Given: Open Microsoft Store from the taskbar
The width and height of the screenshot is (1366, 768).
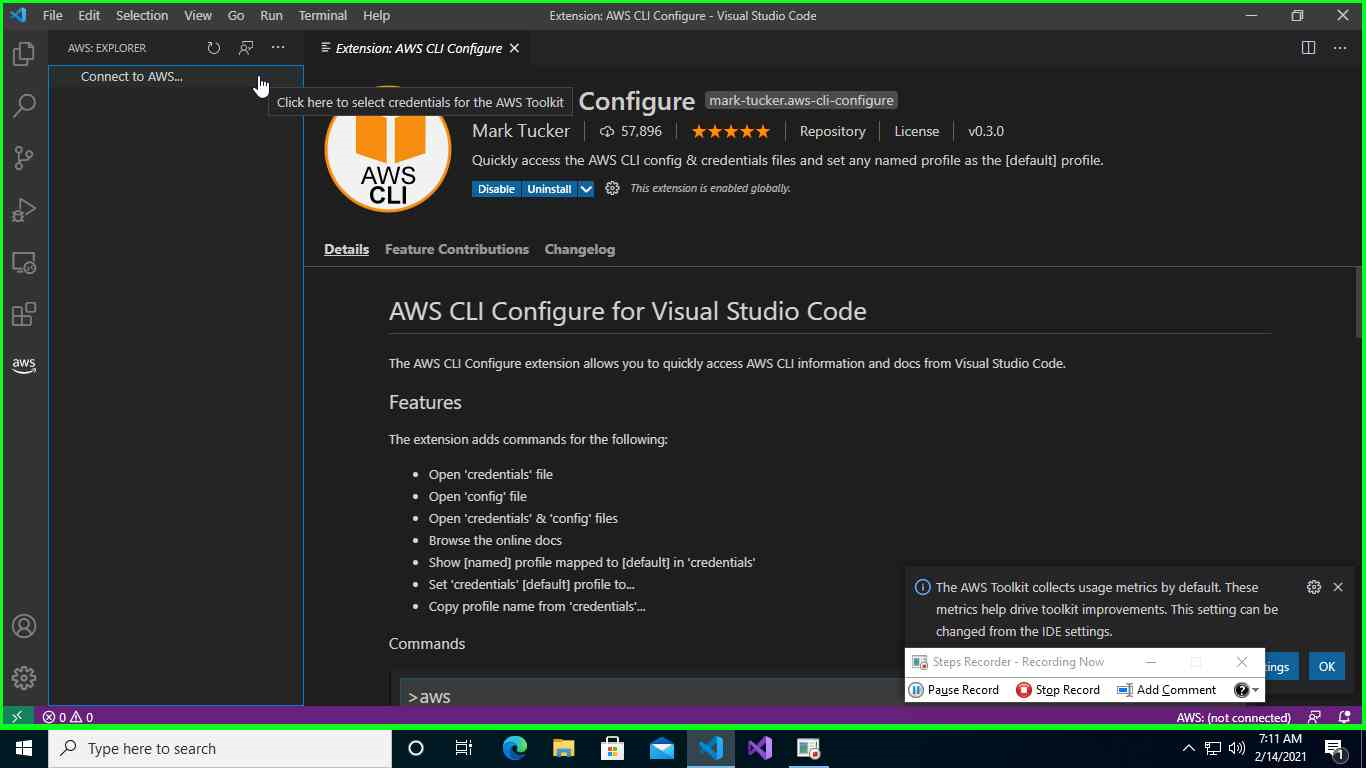Looking at the screenshot, I should point(612,748).
